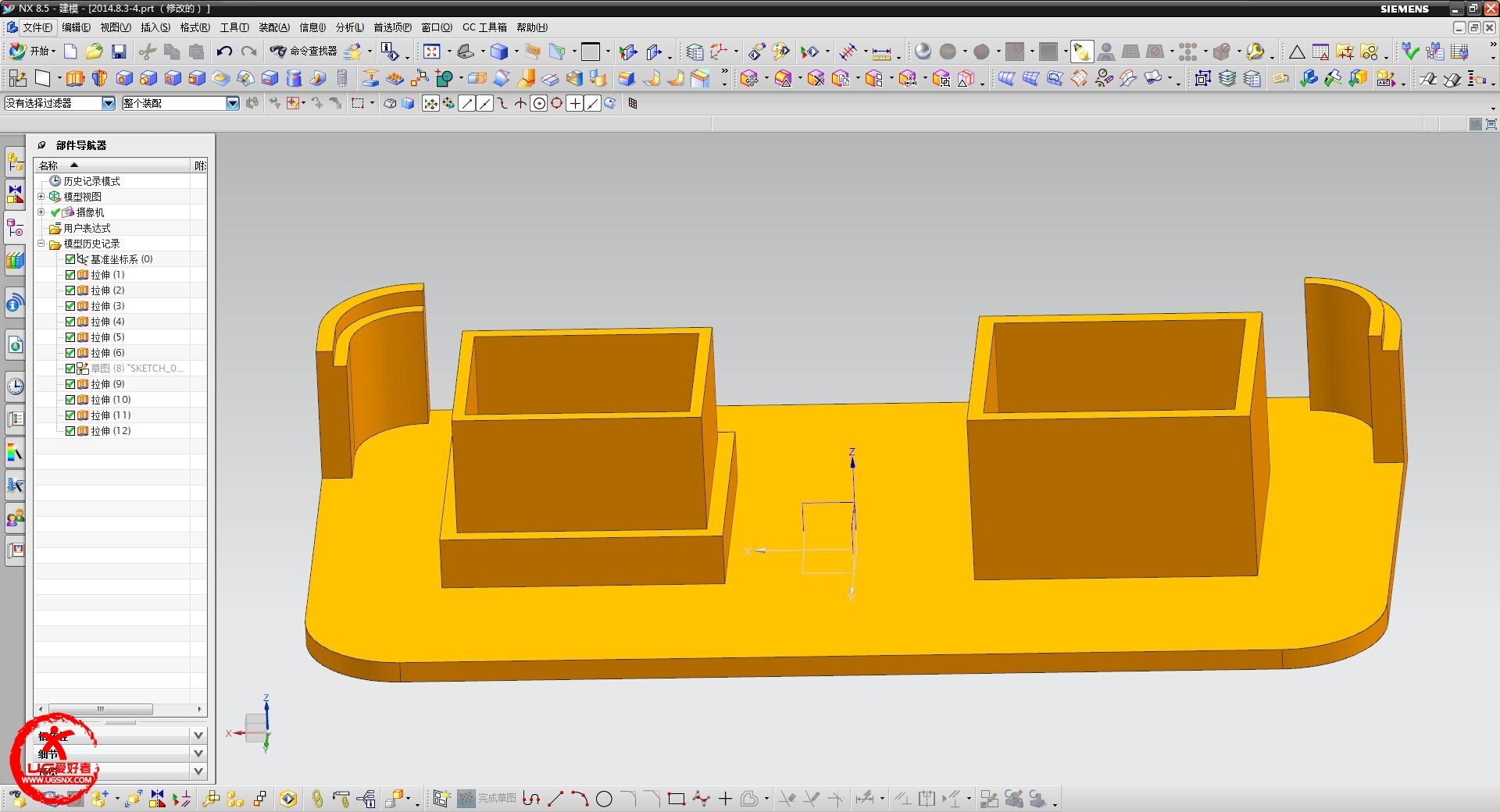Image resolution: width=1500 pixels, height=812 pixels.
Task: Select the Line sketch tool
Action: [555, 799]
